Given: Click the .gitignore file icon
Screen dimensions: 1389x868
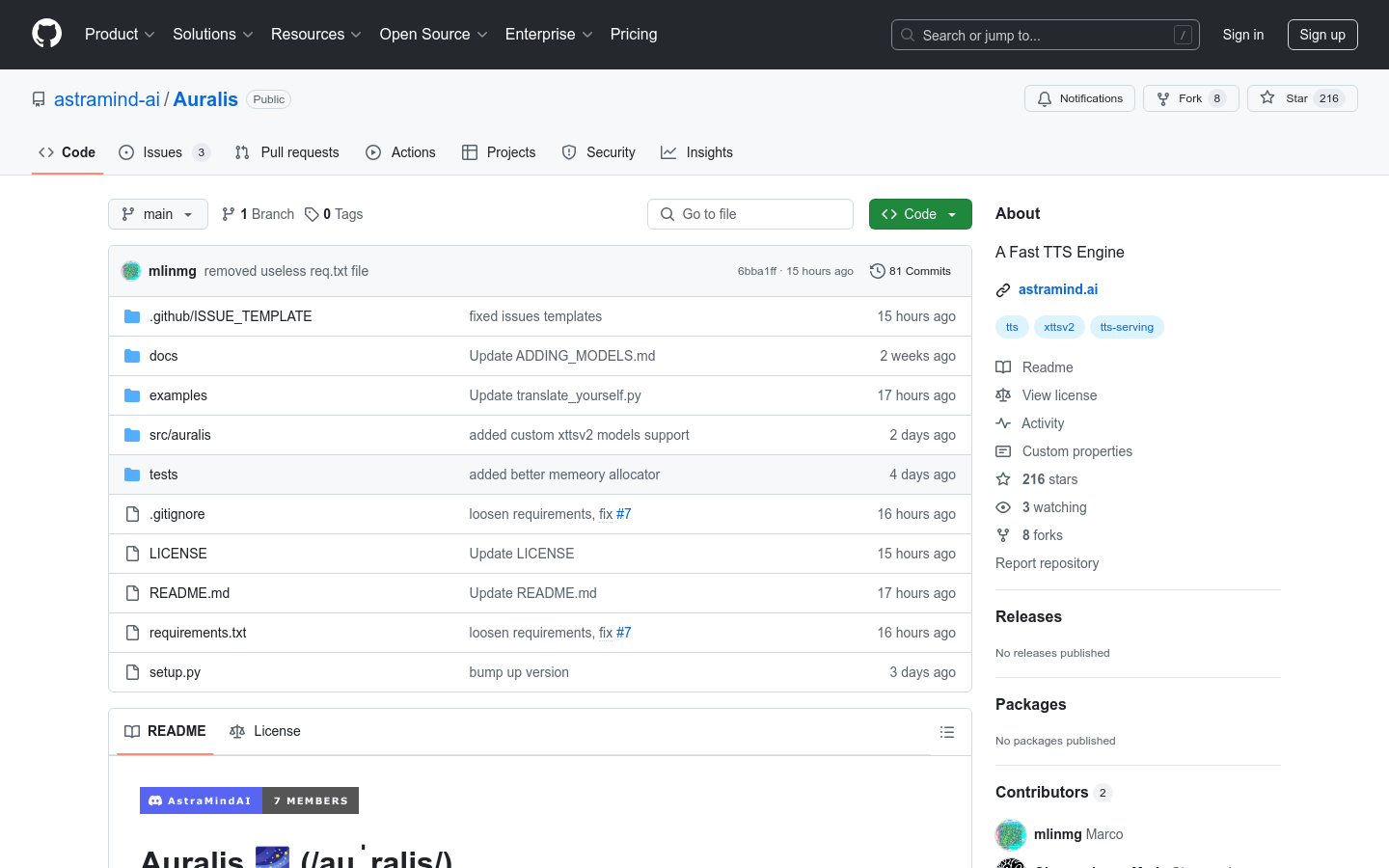Looking at the screenshot, I should click(x=132, y=514).
